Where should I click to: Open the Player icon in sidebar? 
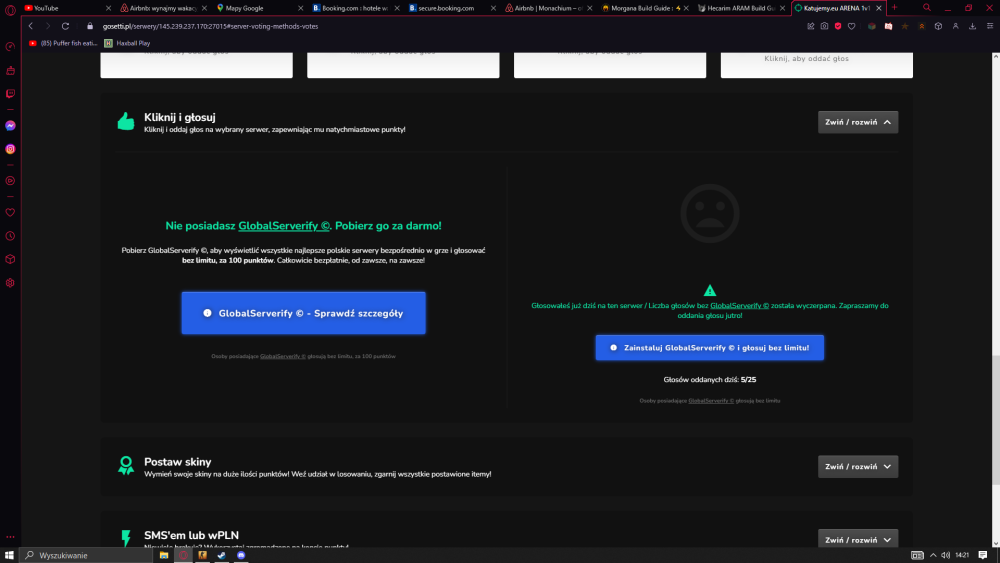tap(10, 181)
